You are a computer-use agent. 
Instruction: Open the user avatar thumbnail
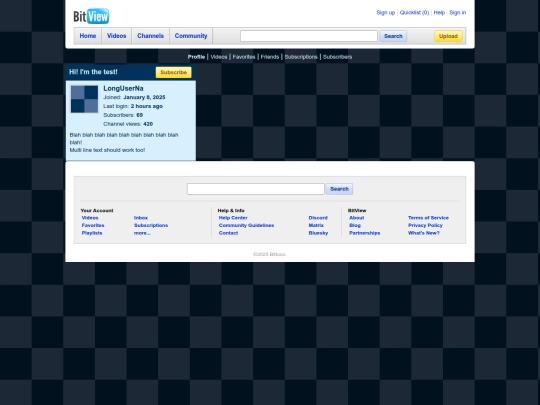84,99
